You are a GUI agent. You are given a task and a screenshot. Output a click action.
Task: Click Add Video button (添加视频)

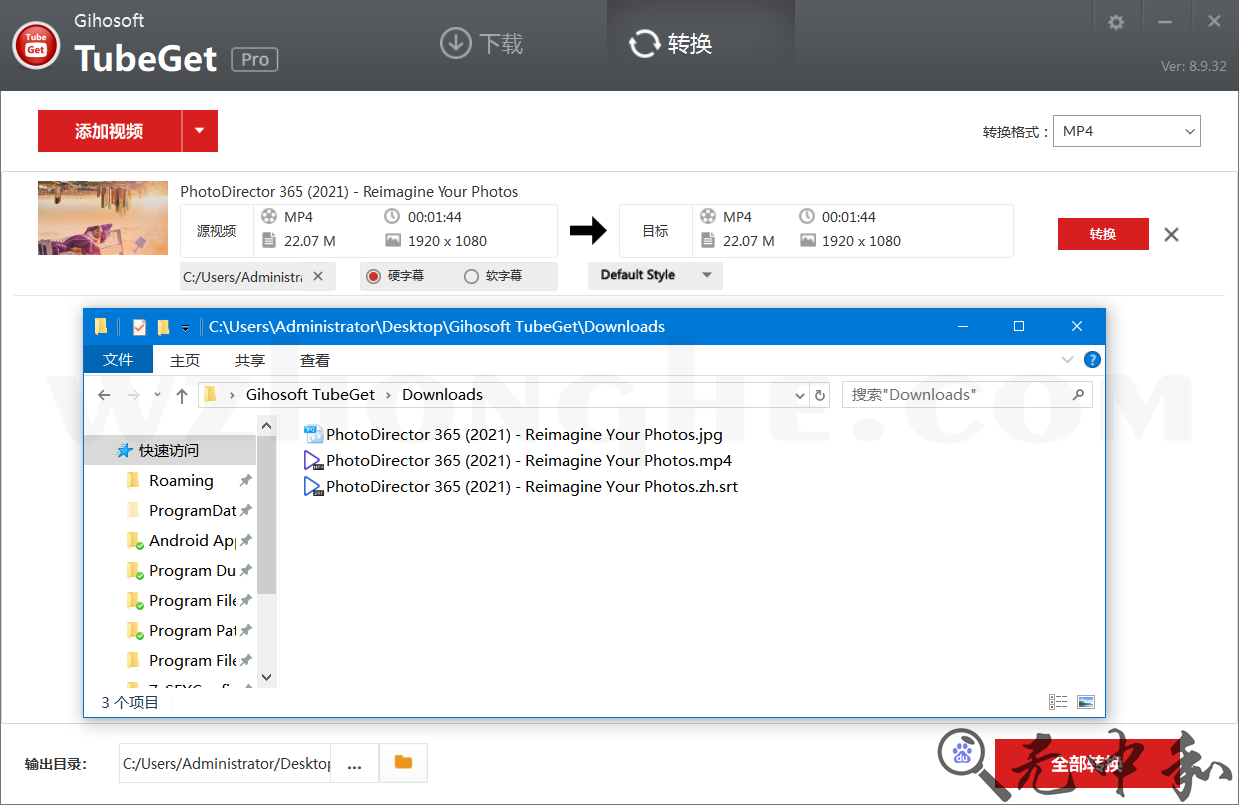tap(109, 131)
